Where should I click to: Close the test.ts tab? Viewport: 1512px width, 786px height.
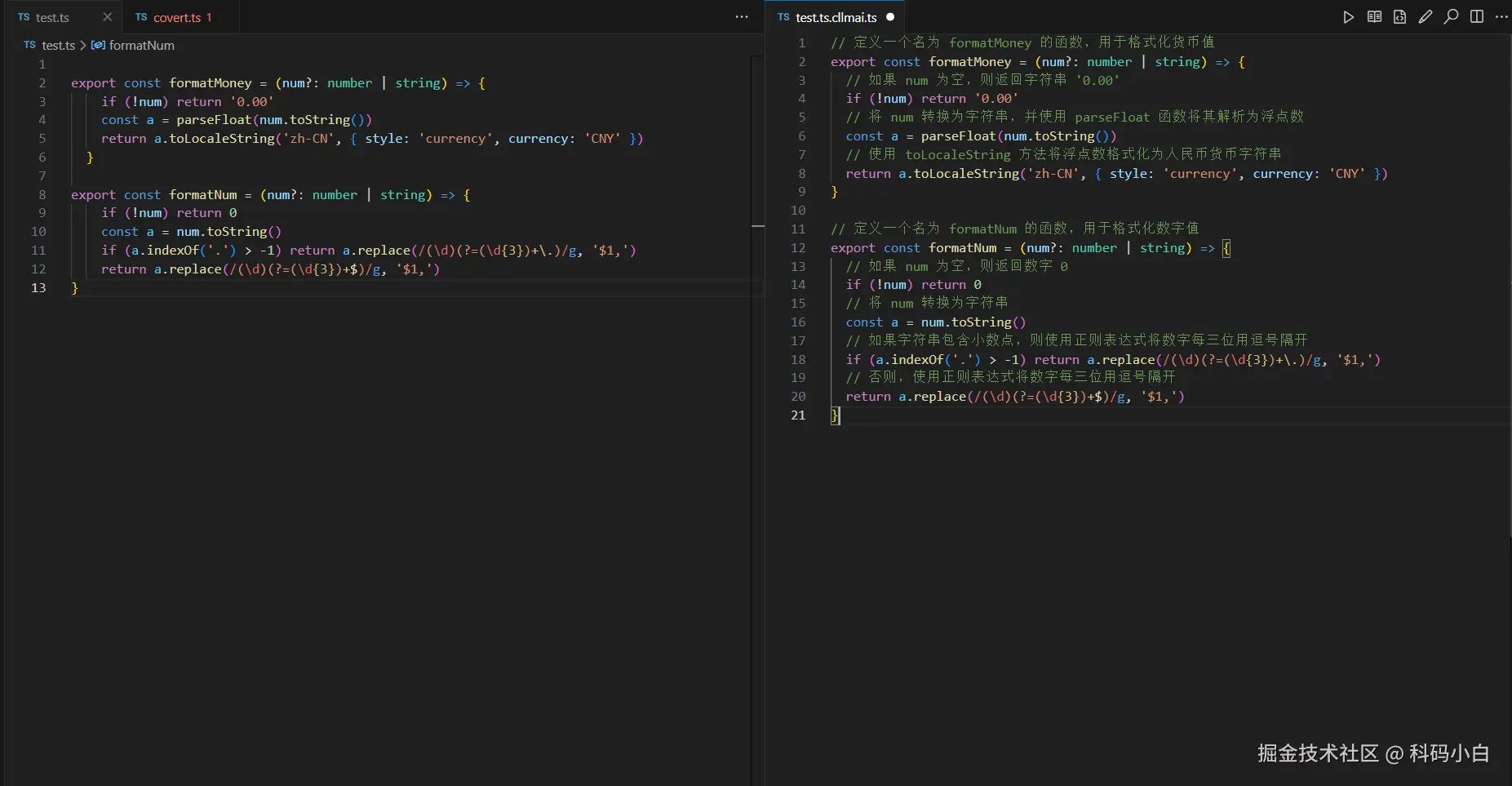(107, 17)
